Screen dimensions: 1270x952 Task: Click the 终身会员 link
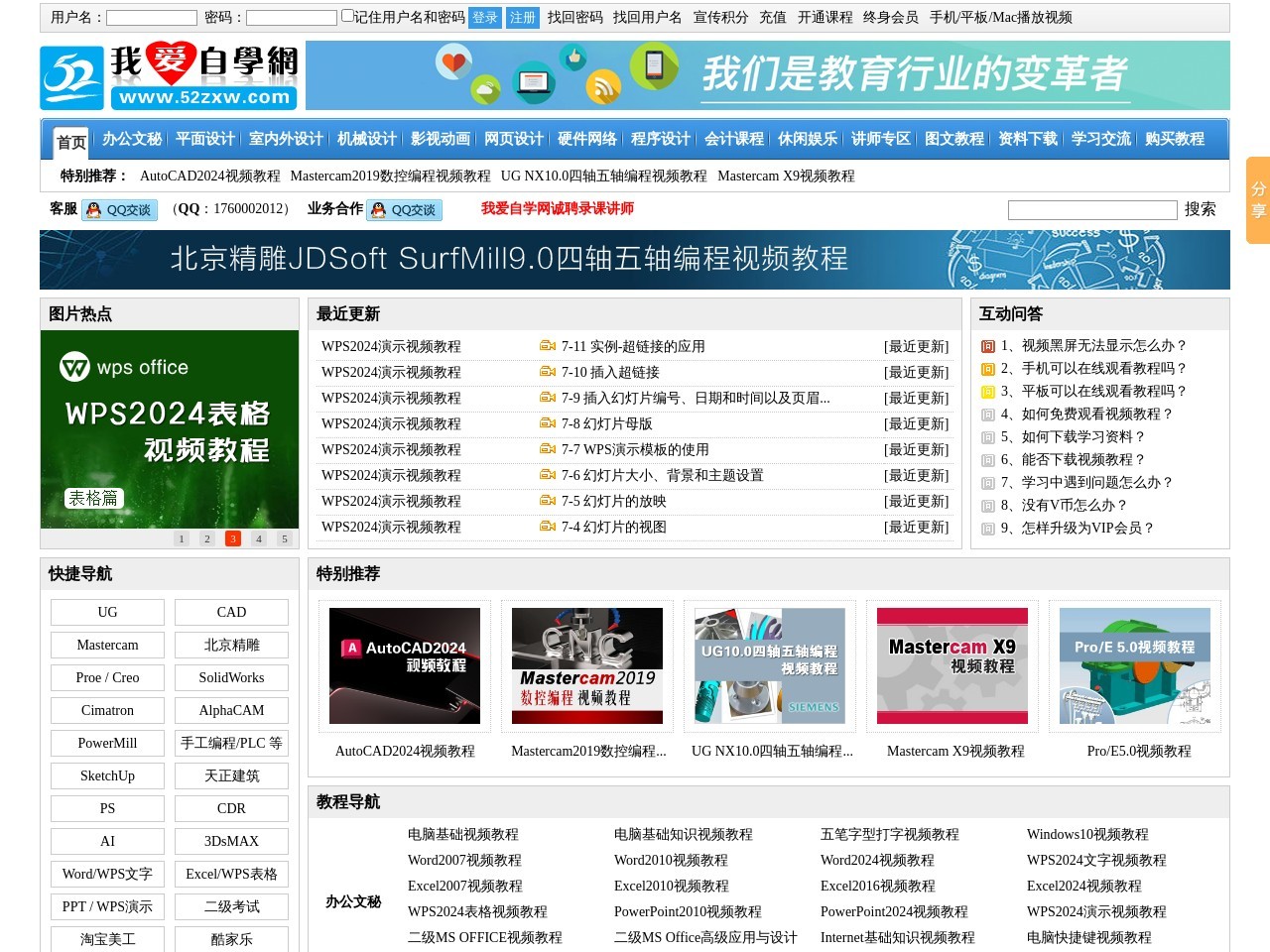point(891,17)
